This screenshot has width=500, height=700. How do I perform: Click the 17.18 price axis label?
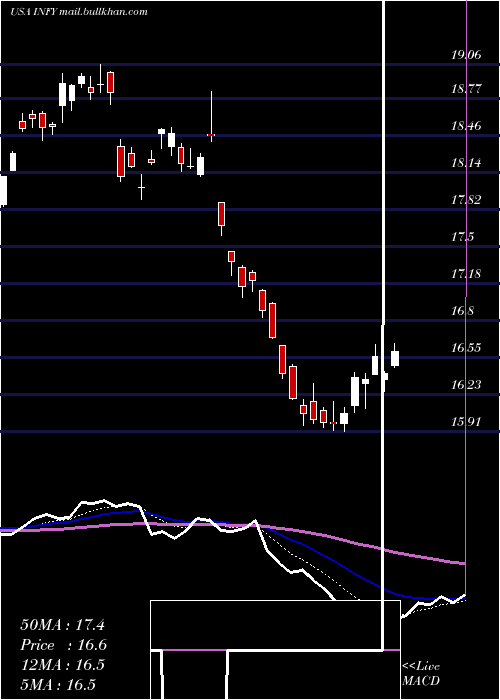[466, 274]
